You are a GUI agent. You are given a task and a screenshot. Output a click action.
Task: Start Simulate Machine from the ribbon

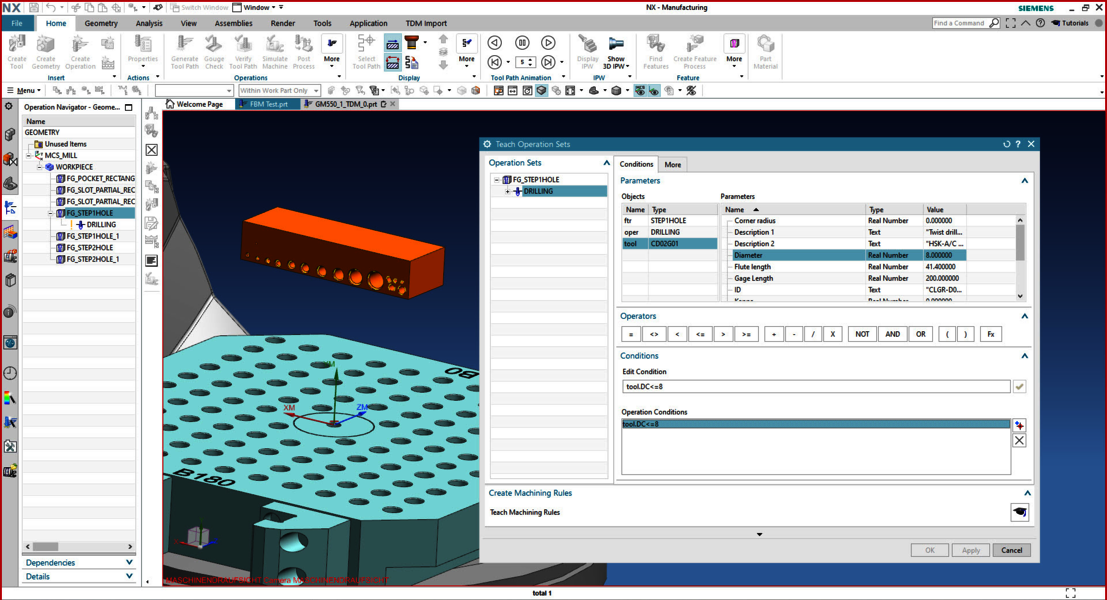(275, 52)
